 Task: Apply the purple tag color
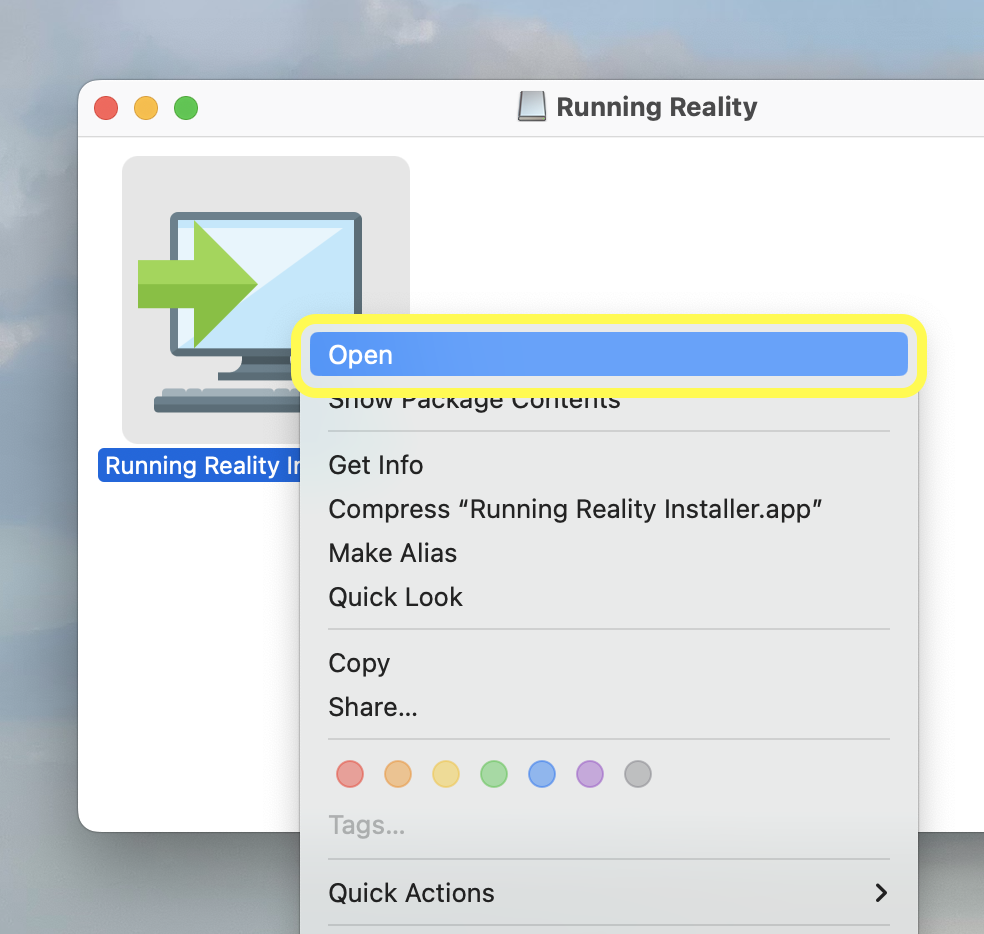[x=590, y=774]
